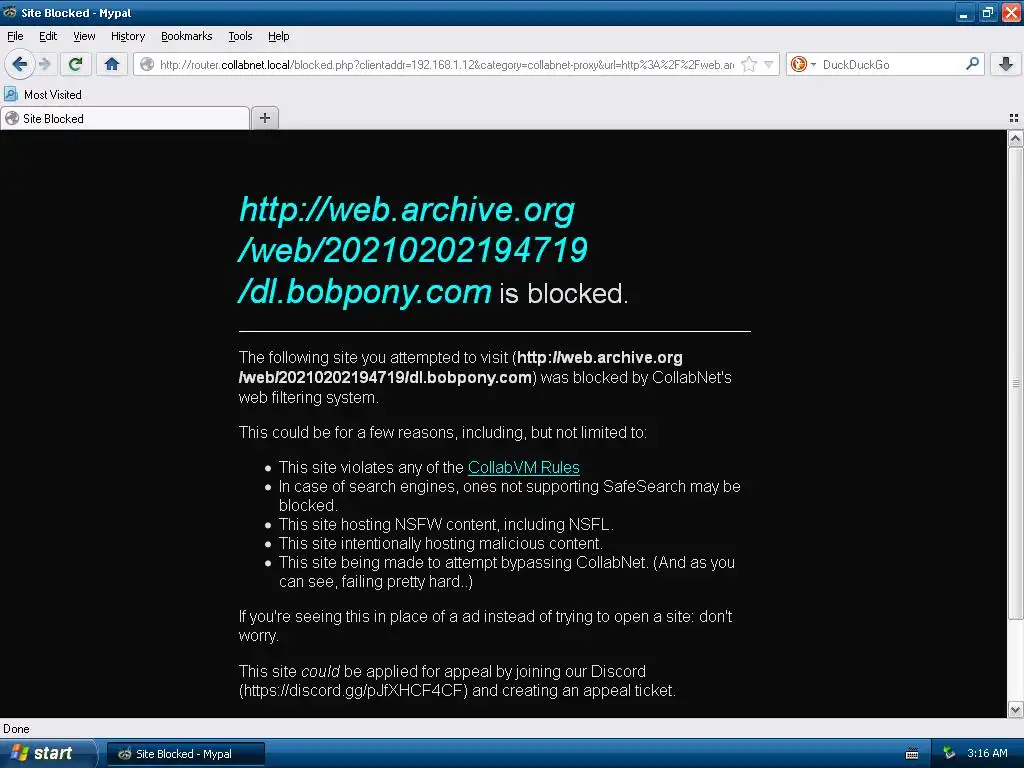Run search with the magnifier icon
Screen dimensions: 1024x768
tap(972, 64)
